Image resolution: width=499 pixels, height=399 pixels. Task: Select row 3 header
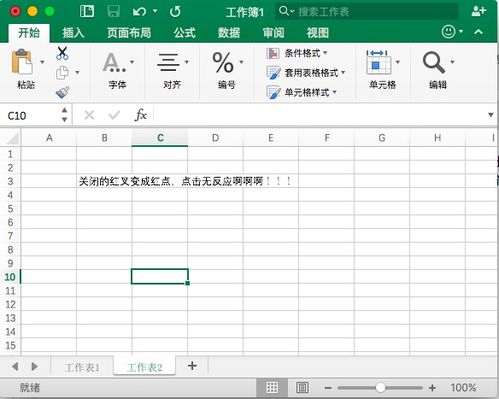click(10, 181)
